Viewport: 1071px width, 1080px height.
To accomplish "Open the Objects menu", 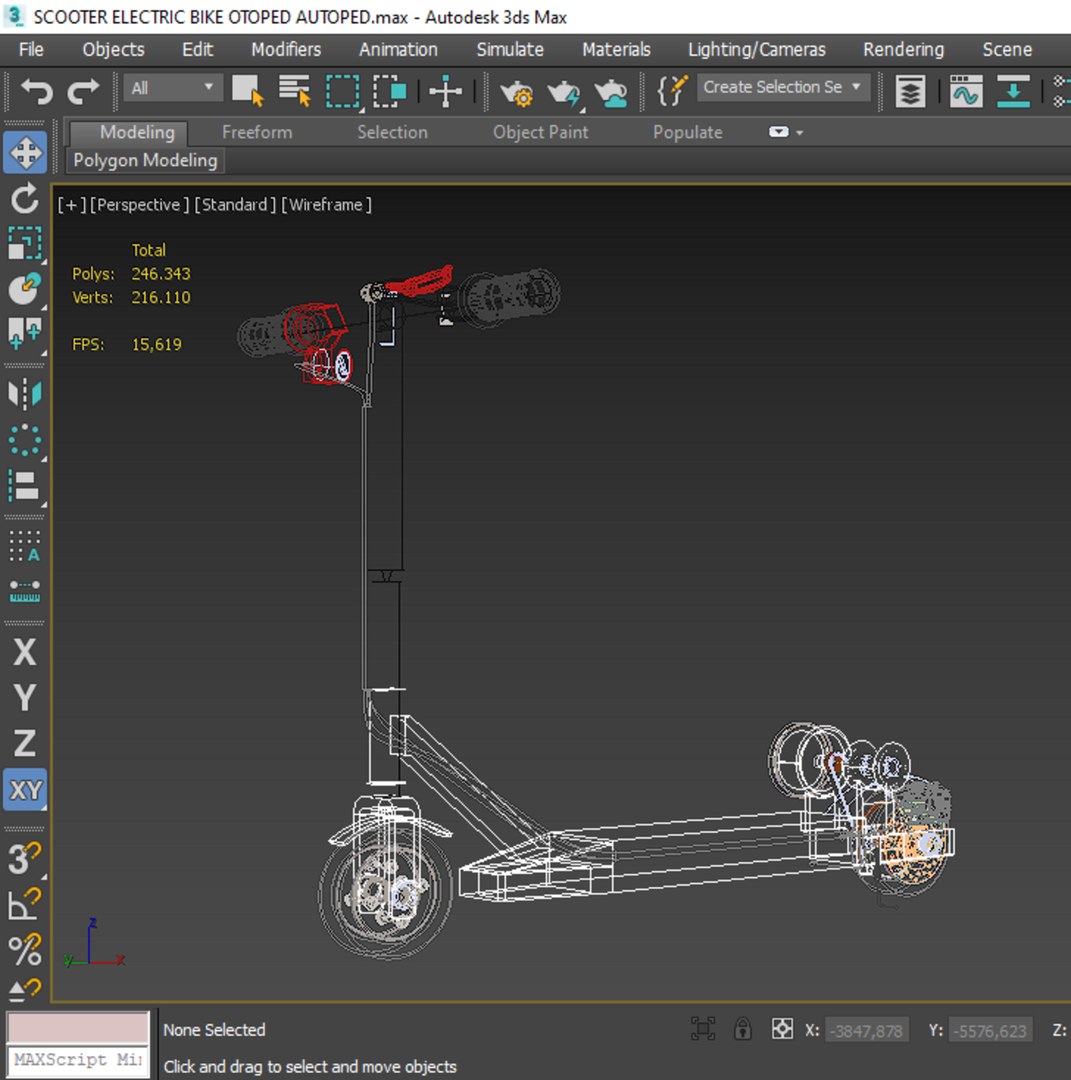I will point(114,50).
